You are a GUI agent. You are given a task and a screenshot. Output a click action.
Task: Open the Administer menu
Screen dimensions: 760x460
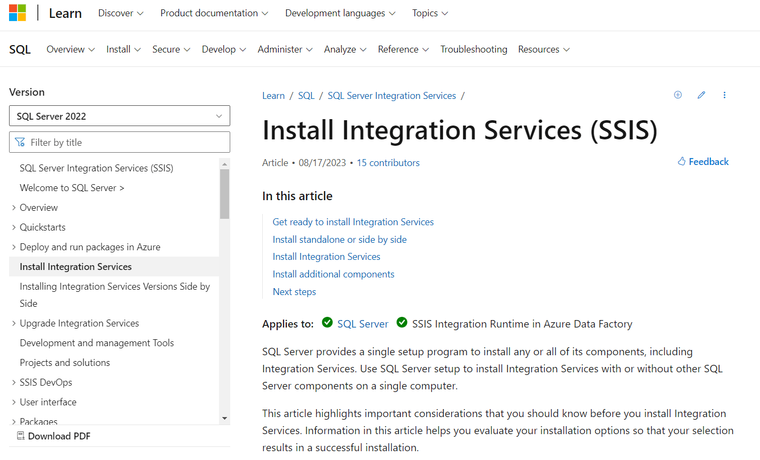tap(285, 49)
